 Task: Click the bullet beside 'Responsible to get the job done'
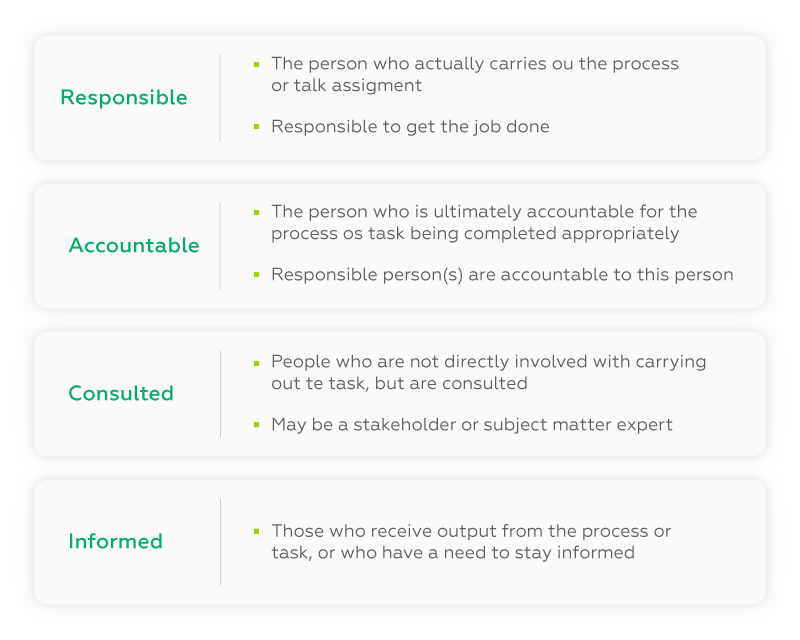coord(257,127)
